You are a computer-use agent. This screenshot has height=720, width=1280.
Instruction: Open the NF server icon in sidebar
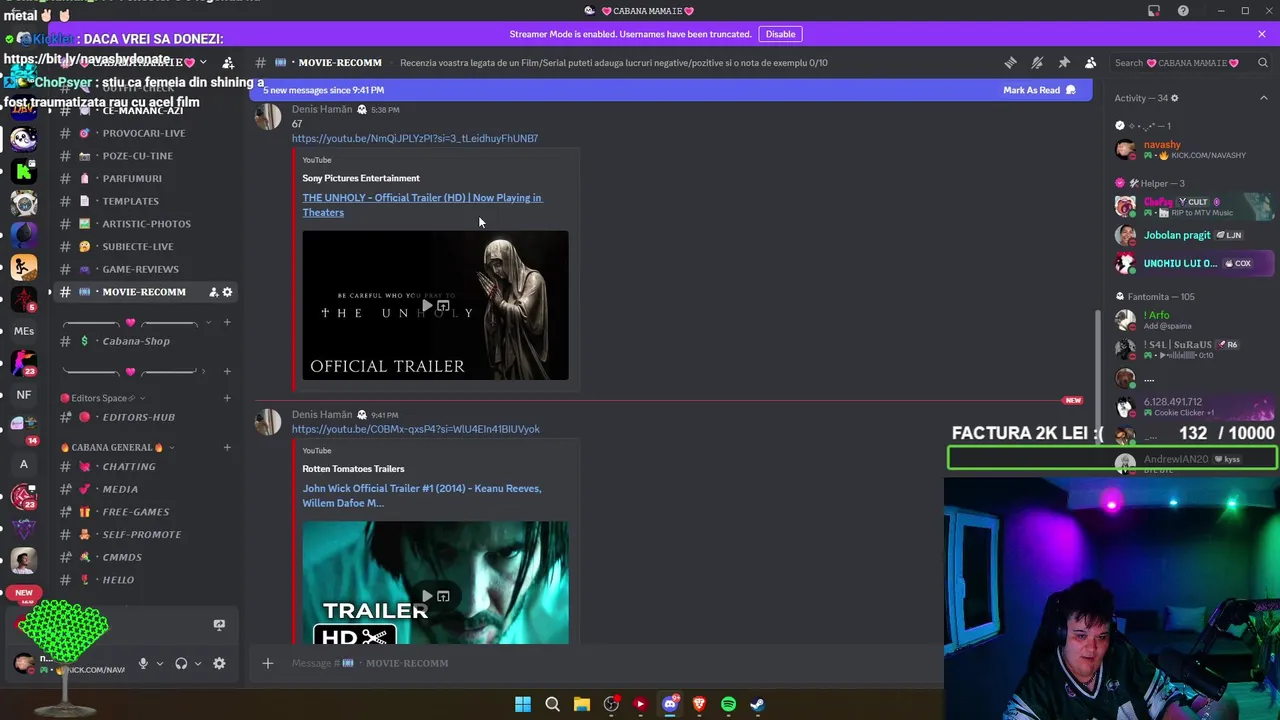click(x=24, y=395)
